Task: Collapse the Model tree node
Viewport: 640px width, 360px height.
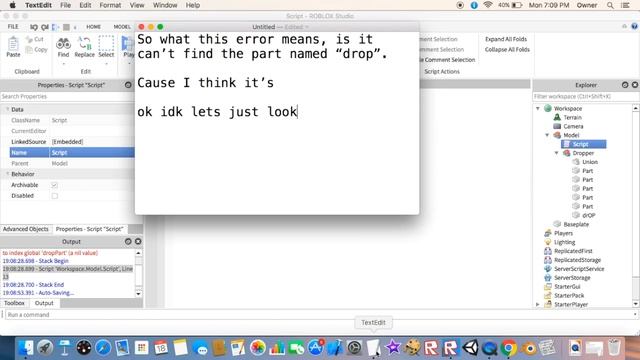Action: [547, 135]
